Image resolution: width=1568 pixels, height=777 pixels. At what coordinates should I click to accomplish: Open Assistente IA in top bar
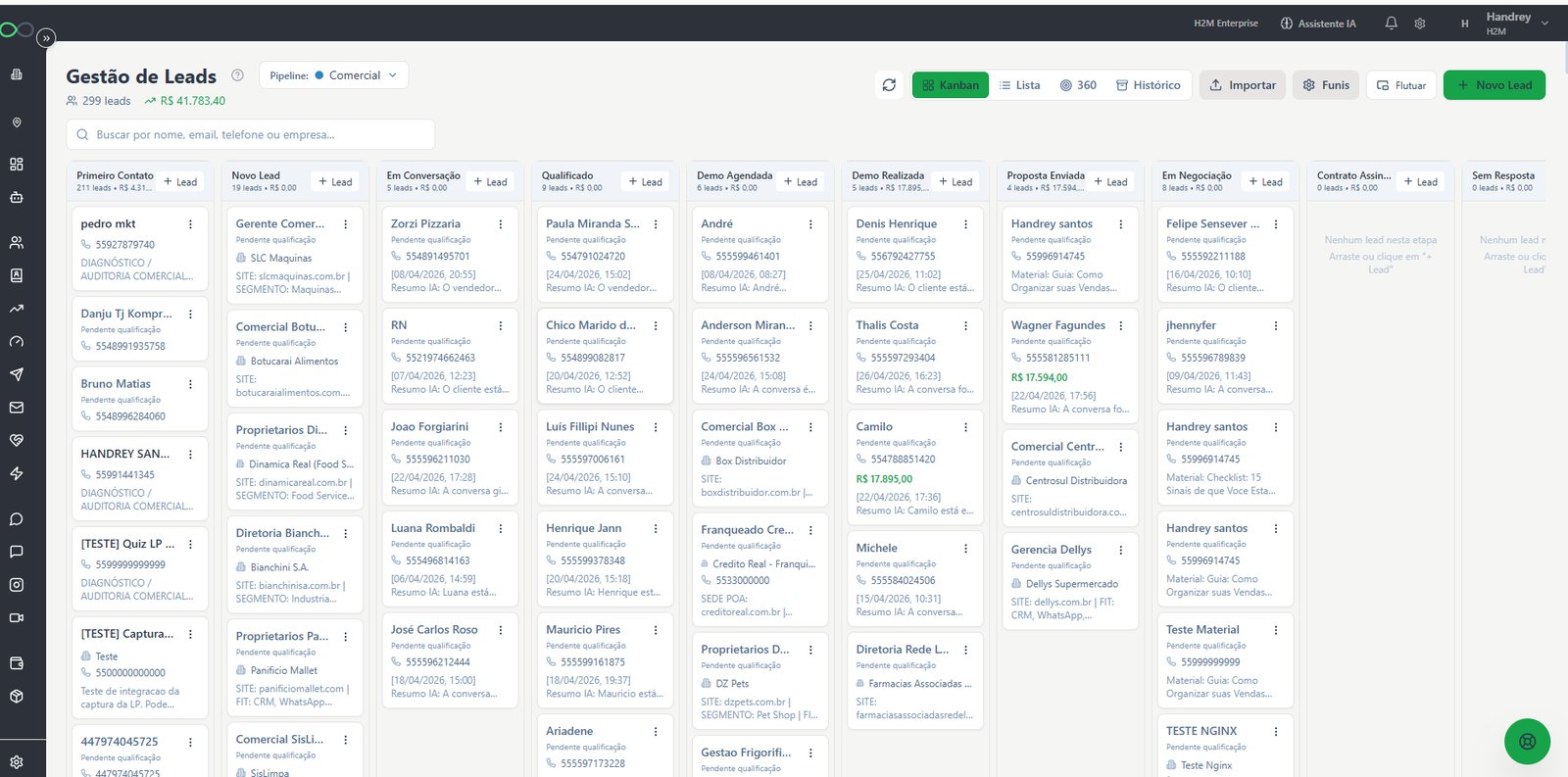coord(1318,24)
